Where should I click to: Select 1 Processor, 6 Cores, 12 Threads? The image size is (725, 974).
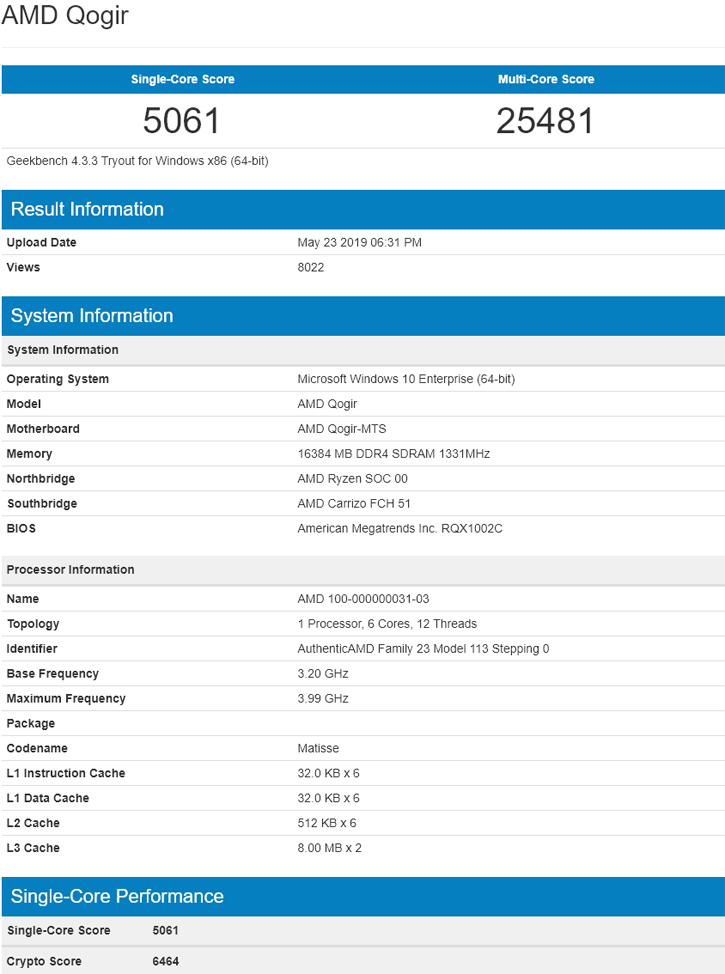pyautogui.click(x=386, y=624)
